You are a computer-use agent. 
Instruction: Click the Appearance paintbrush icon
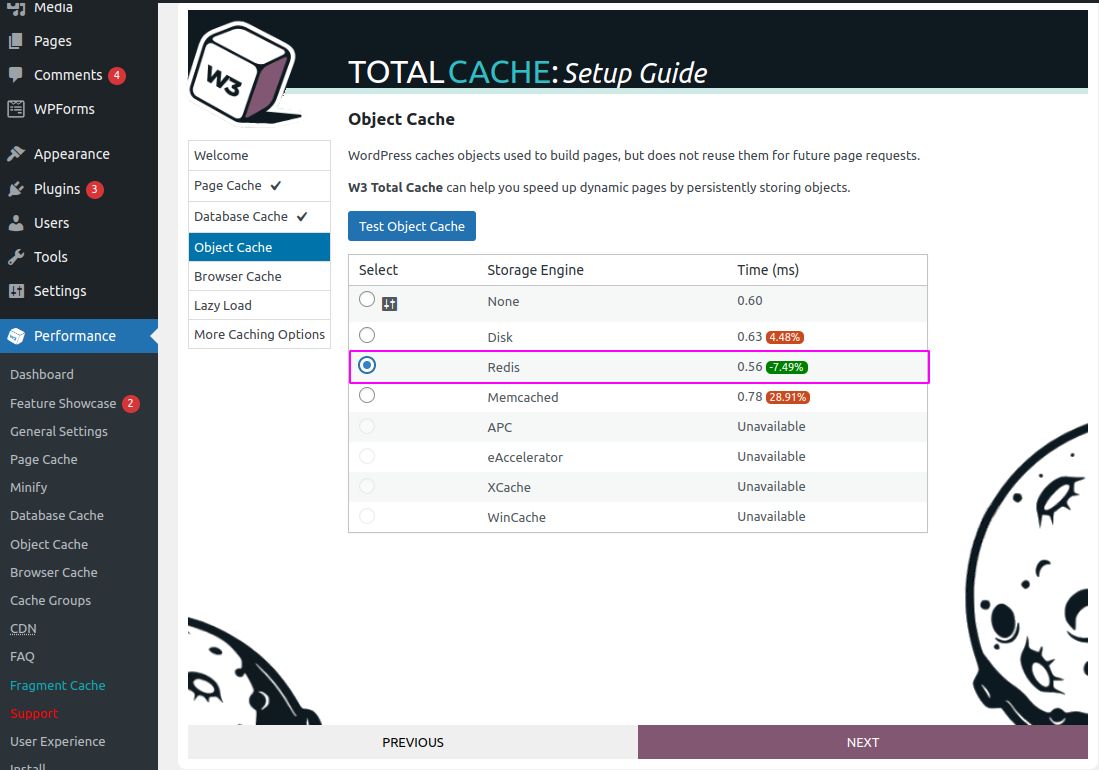16,154
